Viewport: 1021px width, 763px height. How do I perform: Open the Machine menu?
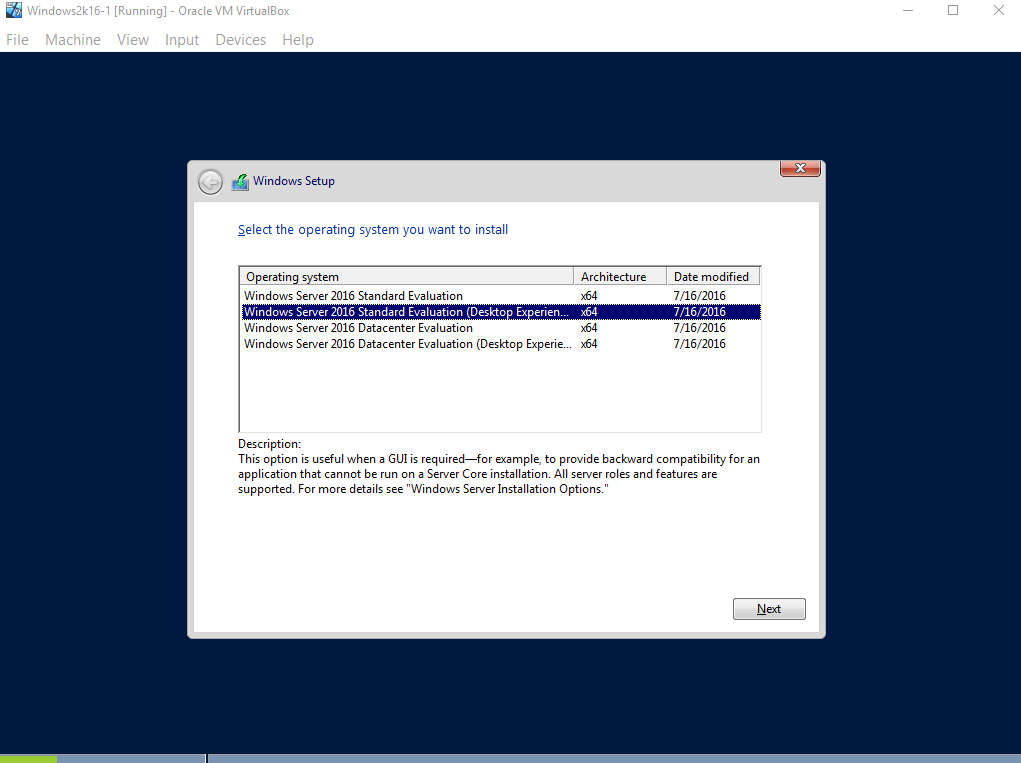pos(73,40)
